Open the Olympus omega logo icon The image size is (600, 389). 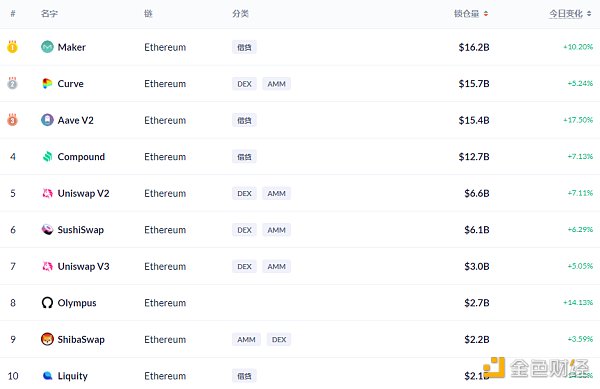tap(47, 303)
